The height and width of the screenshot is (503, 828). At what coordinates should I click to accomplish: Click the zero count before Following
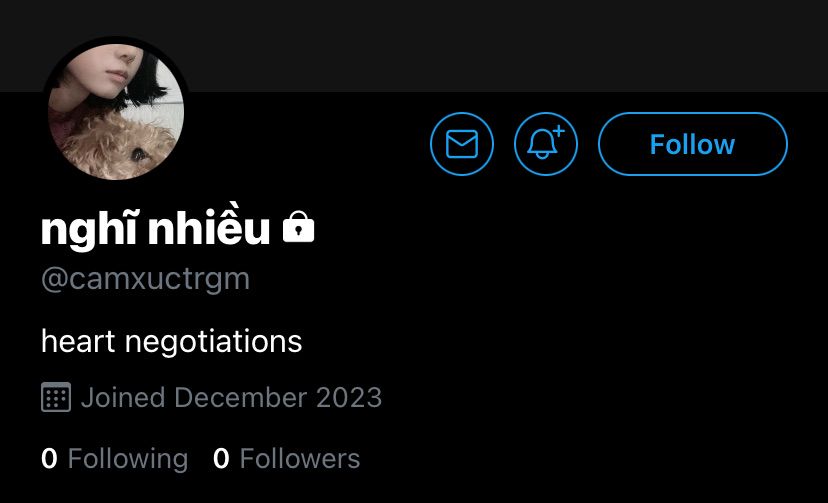49,458
